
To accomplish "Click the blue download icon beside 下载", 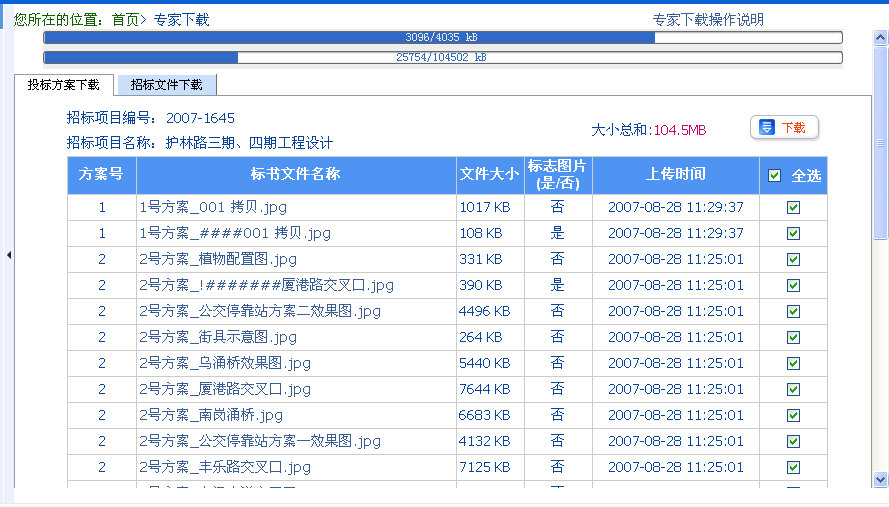I will [x=767, y=128].
